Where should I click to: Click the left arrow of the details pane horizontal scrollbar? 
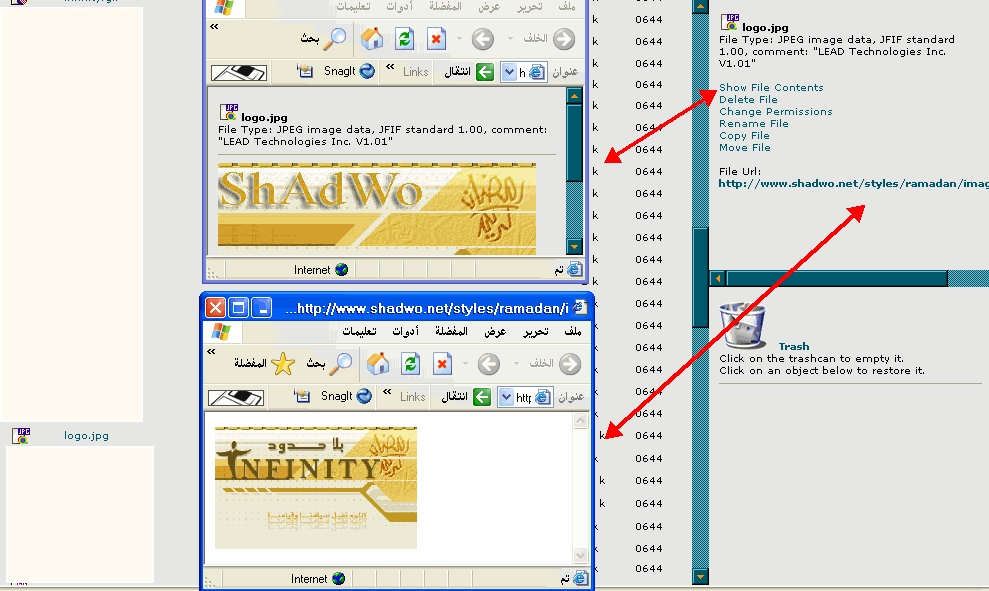[x=718, y=278]
